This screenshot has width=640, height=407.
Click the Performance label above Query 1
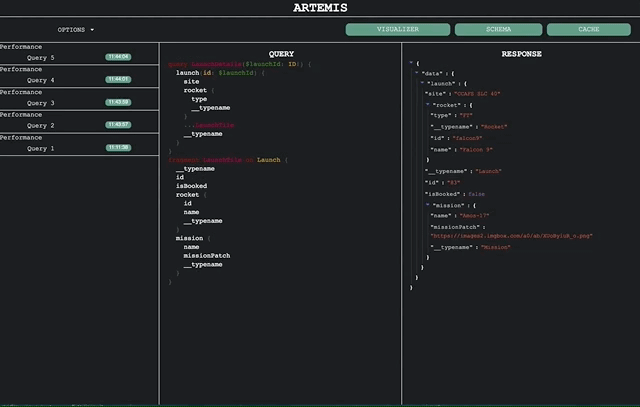(21, 138)
